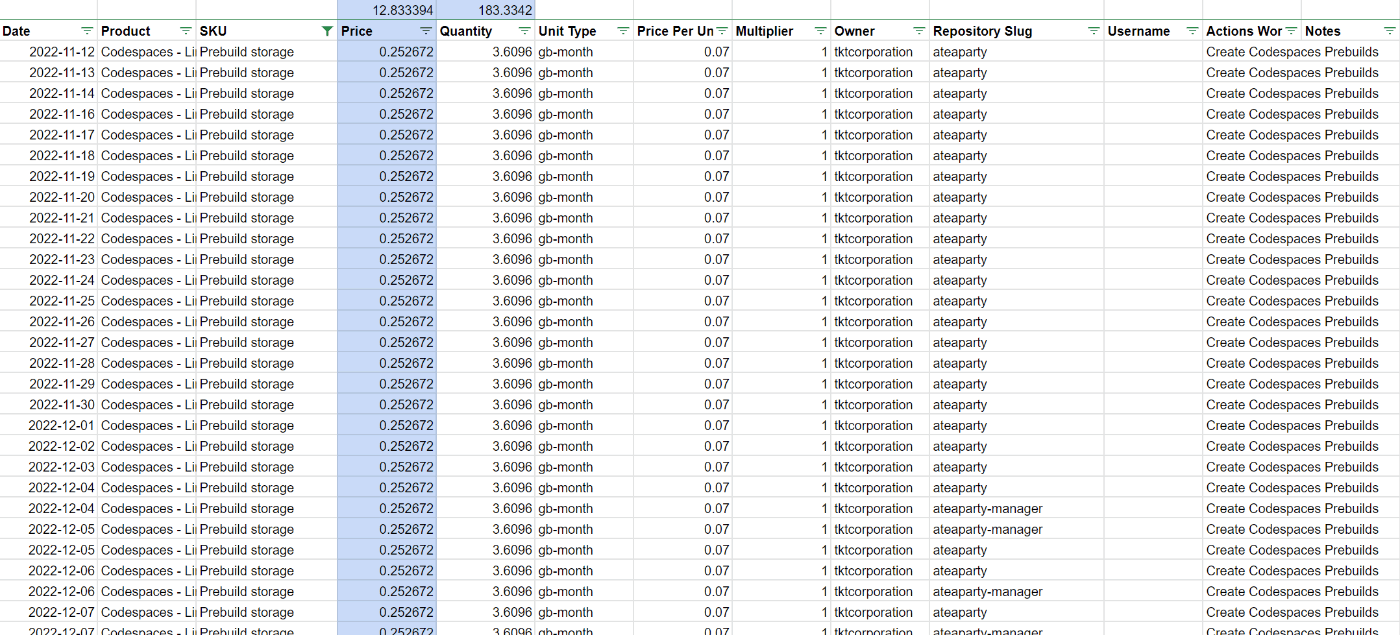Select multiplier 1 in the 2022-11-22 row
The height and width of the screenshot is (635, 1400).
pyautogui.click(x=782, y=239)
